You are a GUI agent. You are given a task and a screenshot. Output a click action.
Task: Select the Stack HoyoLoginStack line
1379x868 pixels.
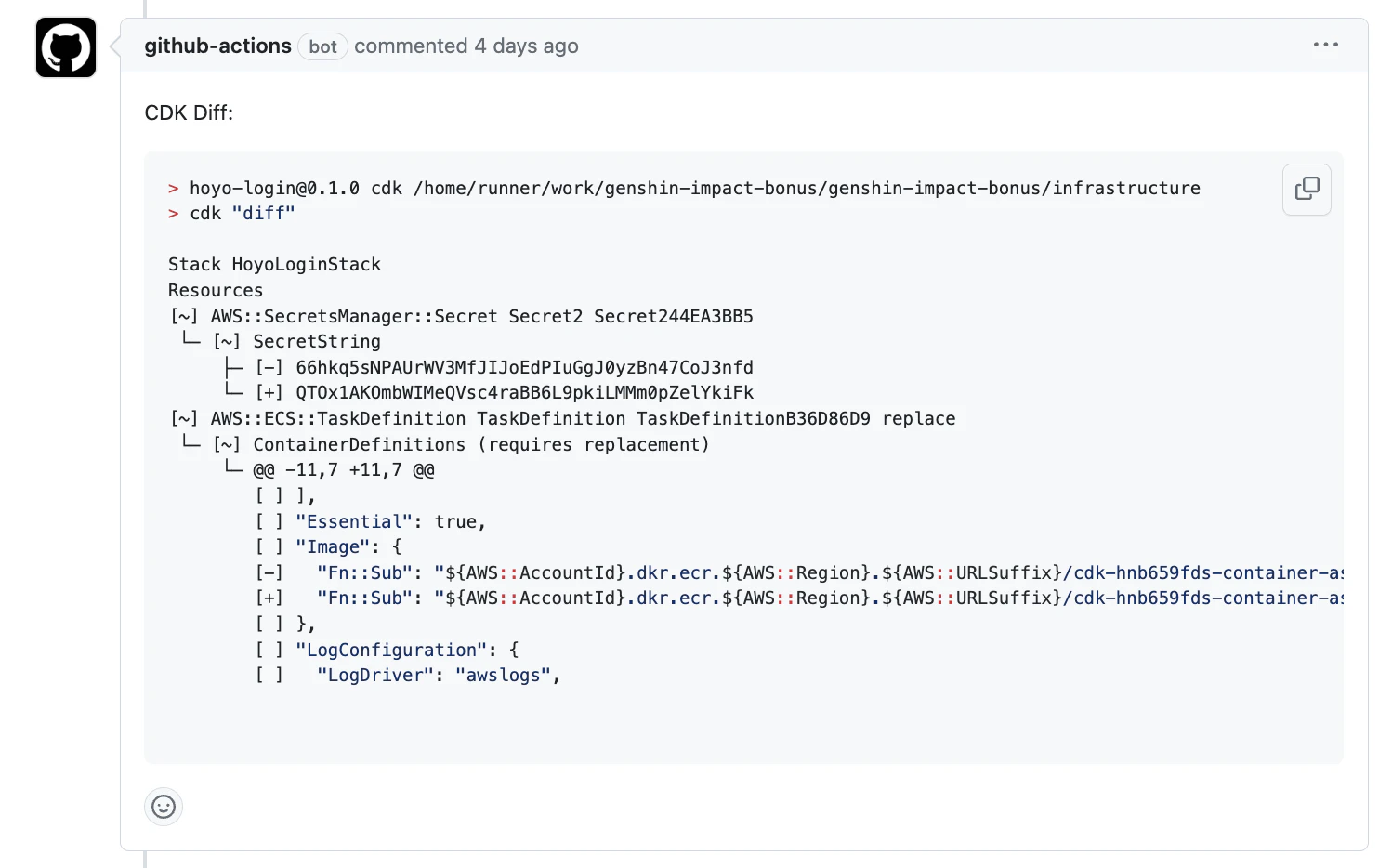274,265
